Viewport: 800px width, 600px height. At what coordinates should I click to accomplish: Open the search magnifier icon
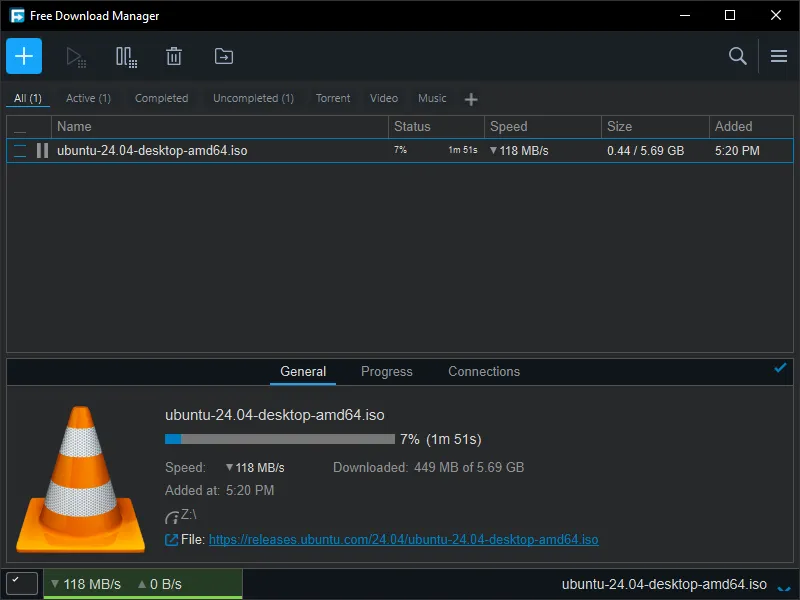tap(738, 57)
